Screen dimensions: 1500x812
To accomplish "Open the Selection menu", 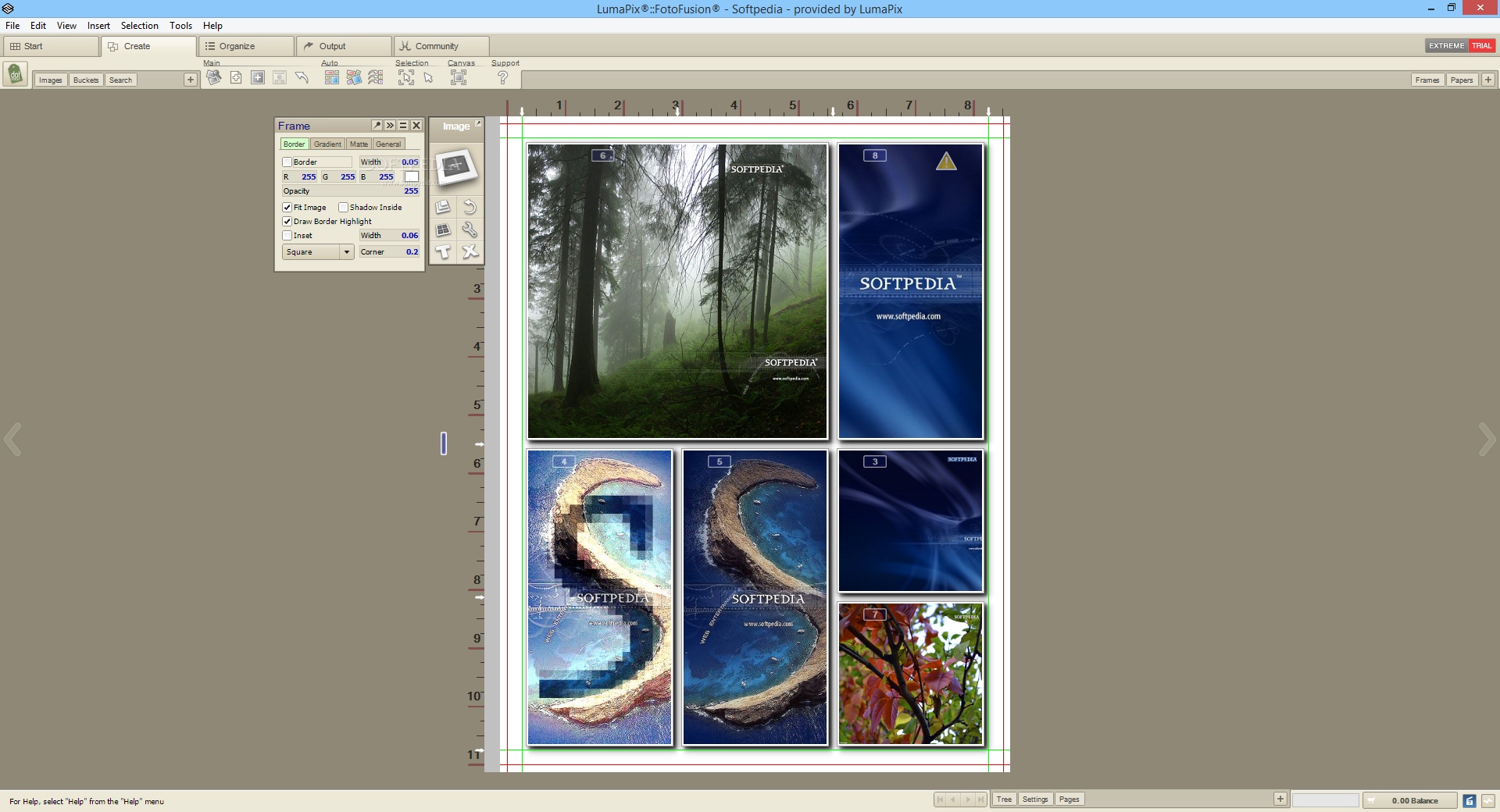I will point(139,26).
